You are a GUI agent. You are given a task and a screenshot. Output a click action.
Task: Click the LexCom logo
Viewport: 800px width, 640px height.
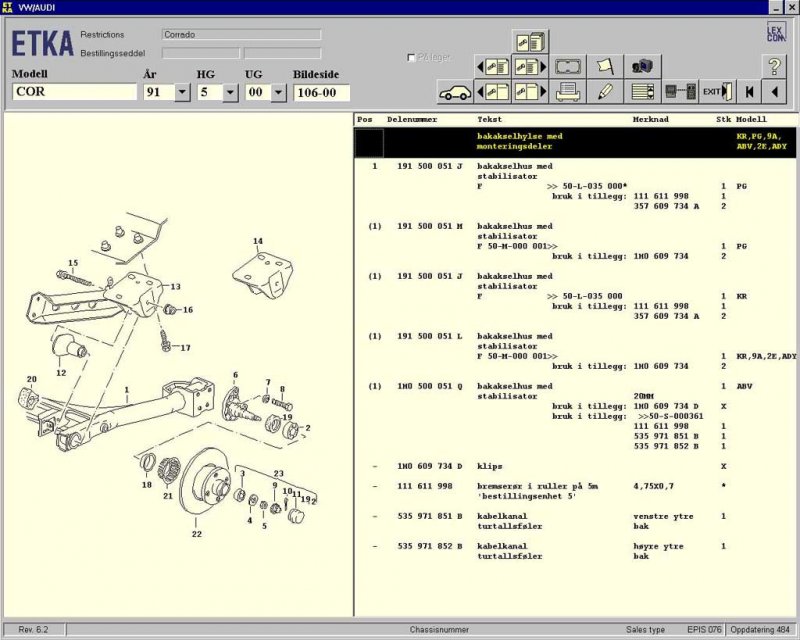[775, 32]
